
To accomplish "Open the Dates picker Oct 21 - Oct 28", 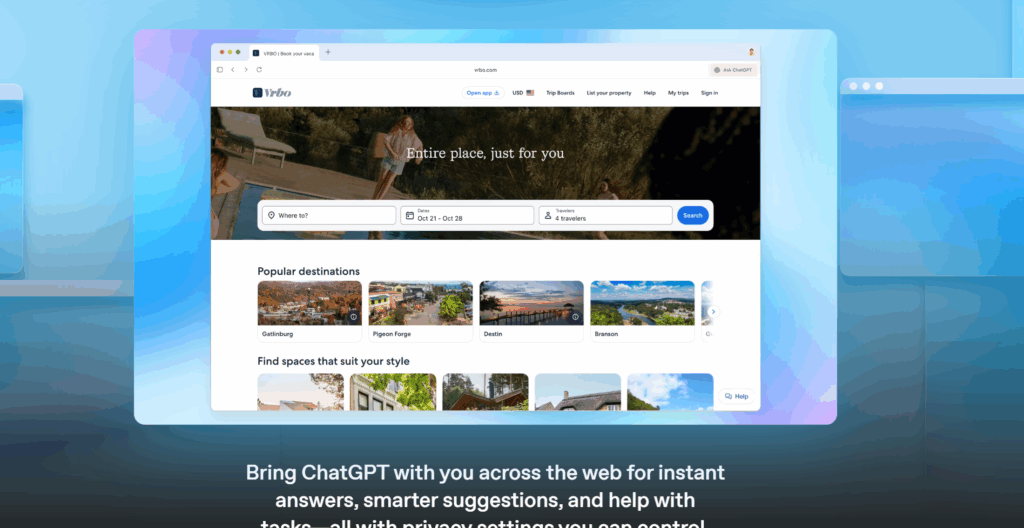I will point(467,216).
